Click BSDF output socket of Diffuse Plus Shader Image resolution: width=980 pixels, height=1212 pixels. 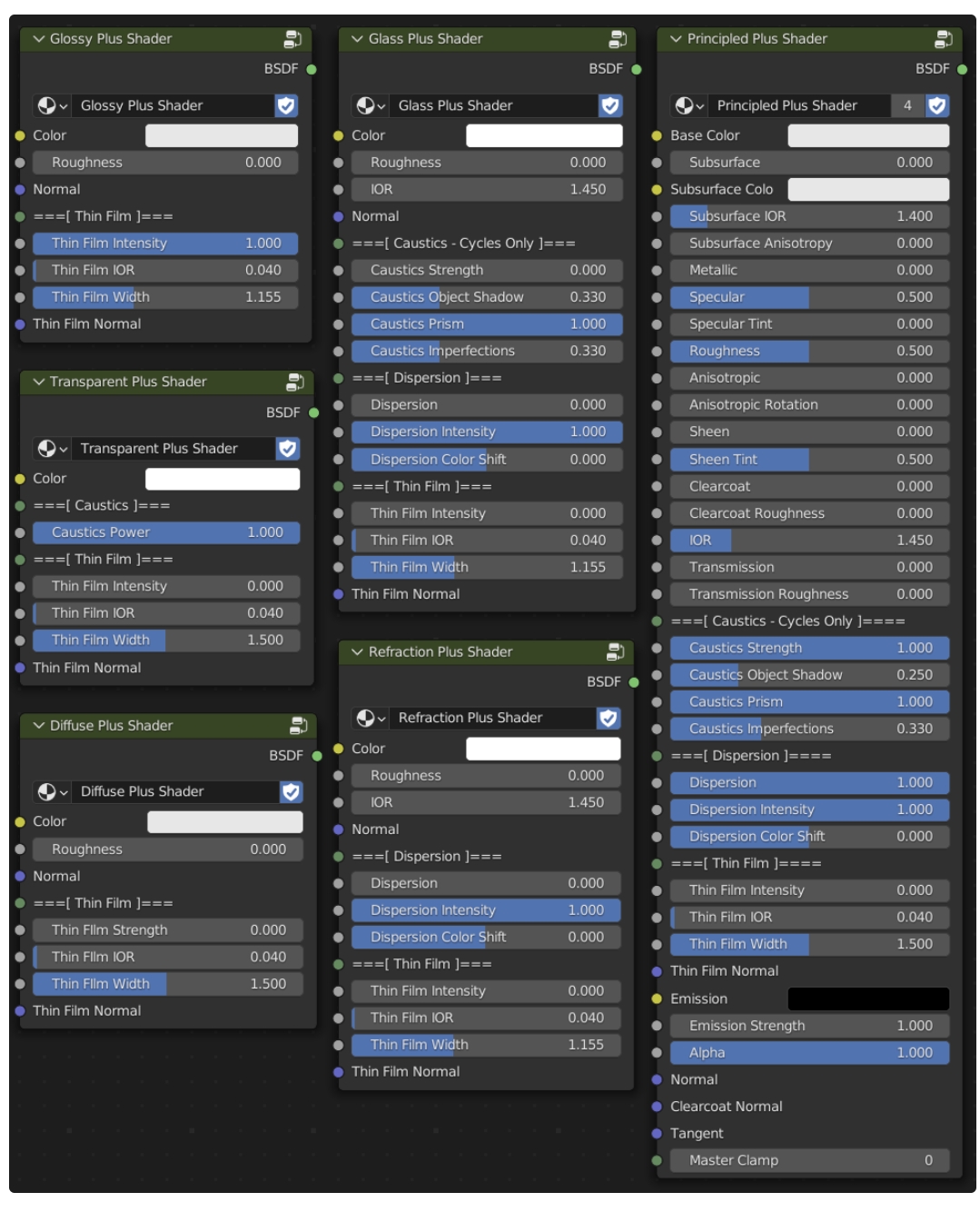[317, 755]
